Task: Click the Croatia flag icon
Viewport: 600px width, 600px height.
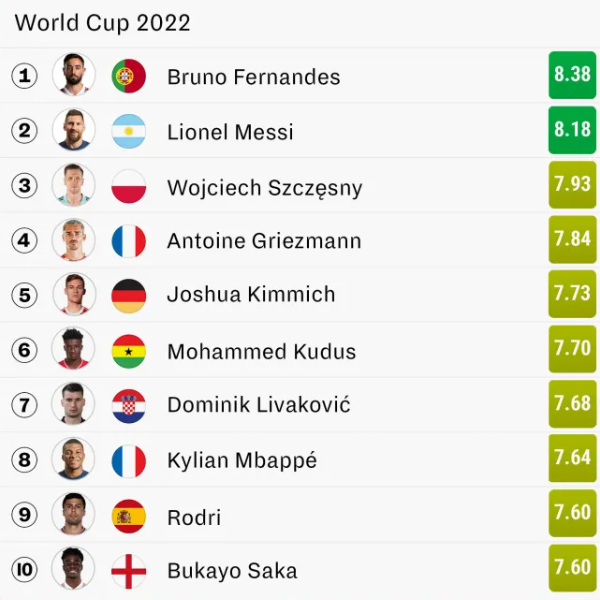Action: (x=129, y=405)
